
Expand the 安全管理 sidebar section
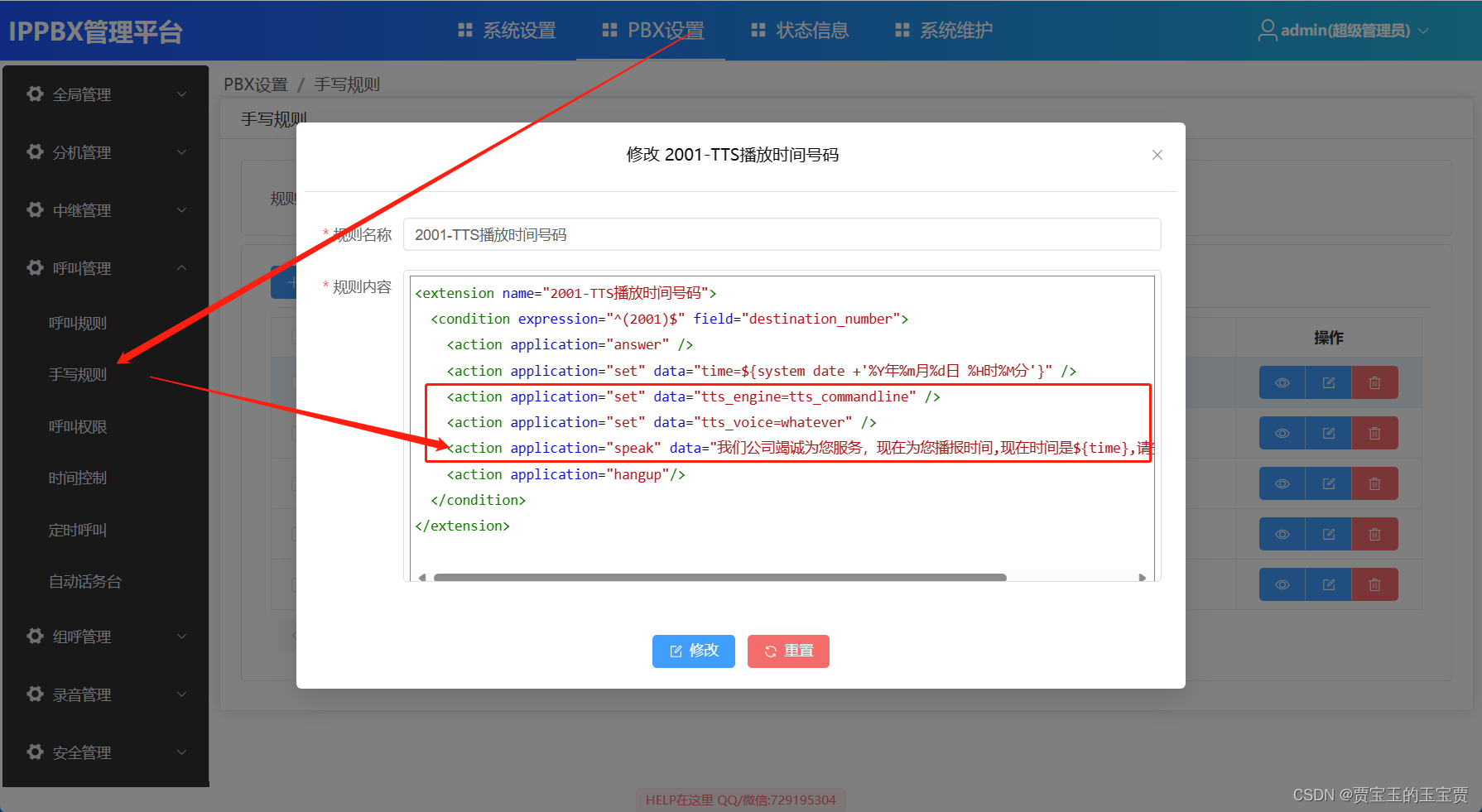[106, 752]
